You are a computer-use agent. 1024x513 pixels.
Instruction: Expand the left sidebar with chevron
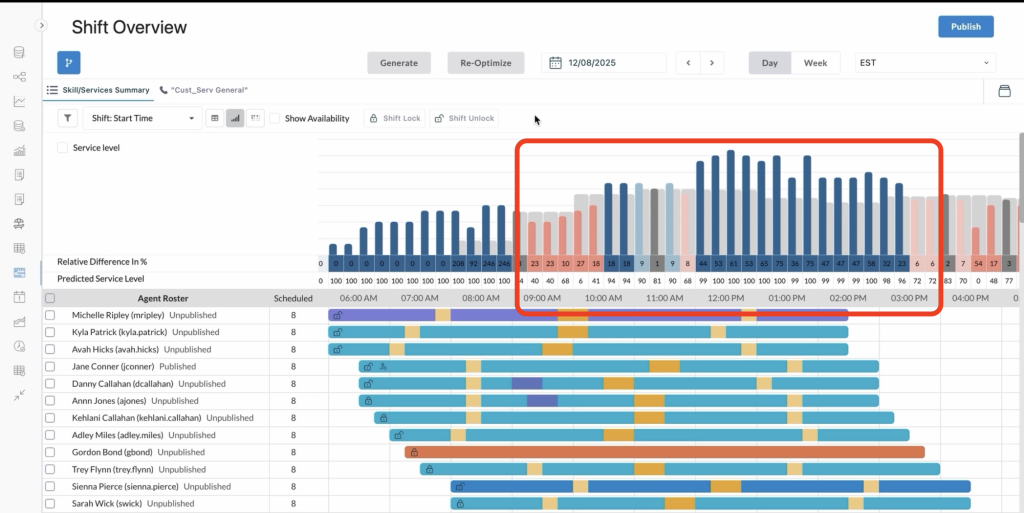click(x=41, y=25)
